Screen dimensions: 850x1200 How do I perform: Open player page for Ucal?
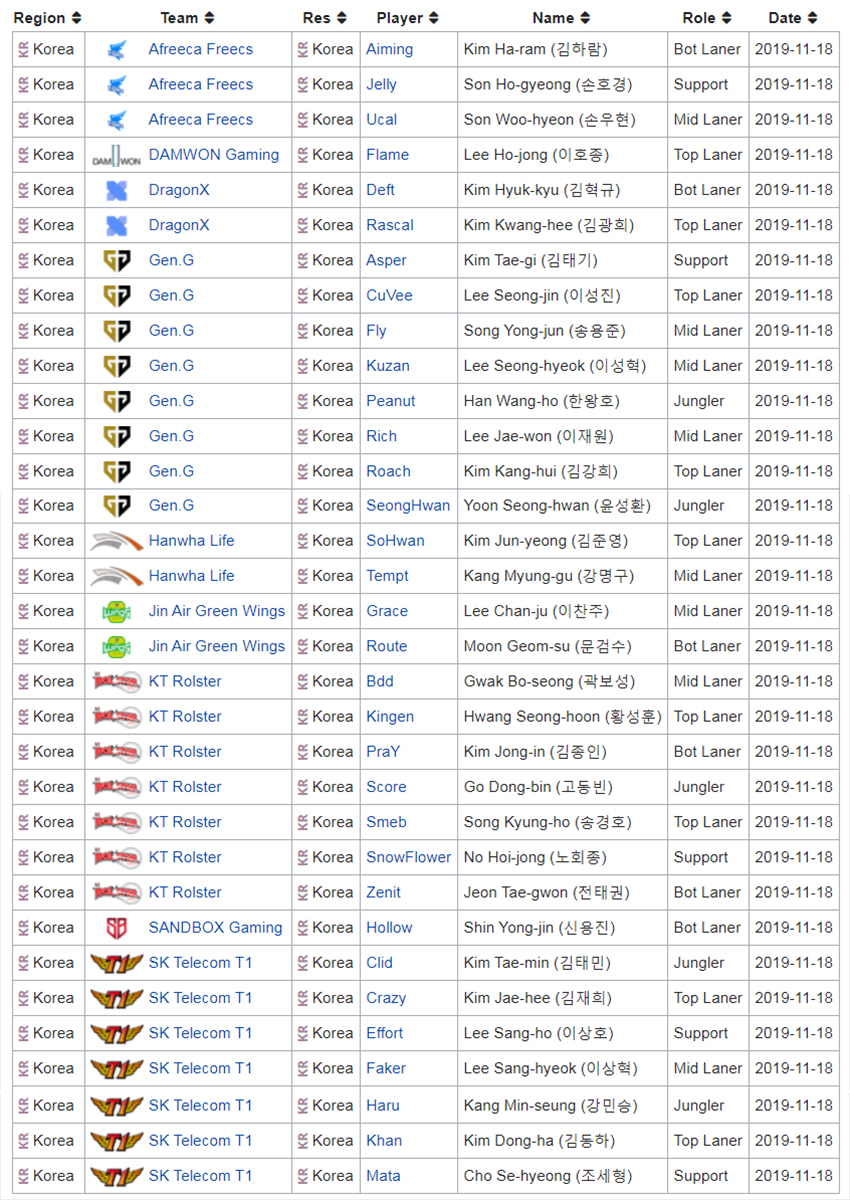pyautogui.click(x=381, y=119)
